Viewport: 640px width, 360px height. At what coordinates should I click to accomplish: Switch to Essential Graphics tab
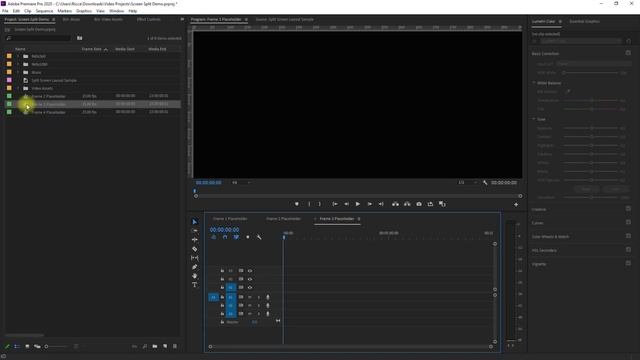[x=584, y=21]
